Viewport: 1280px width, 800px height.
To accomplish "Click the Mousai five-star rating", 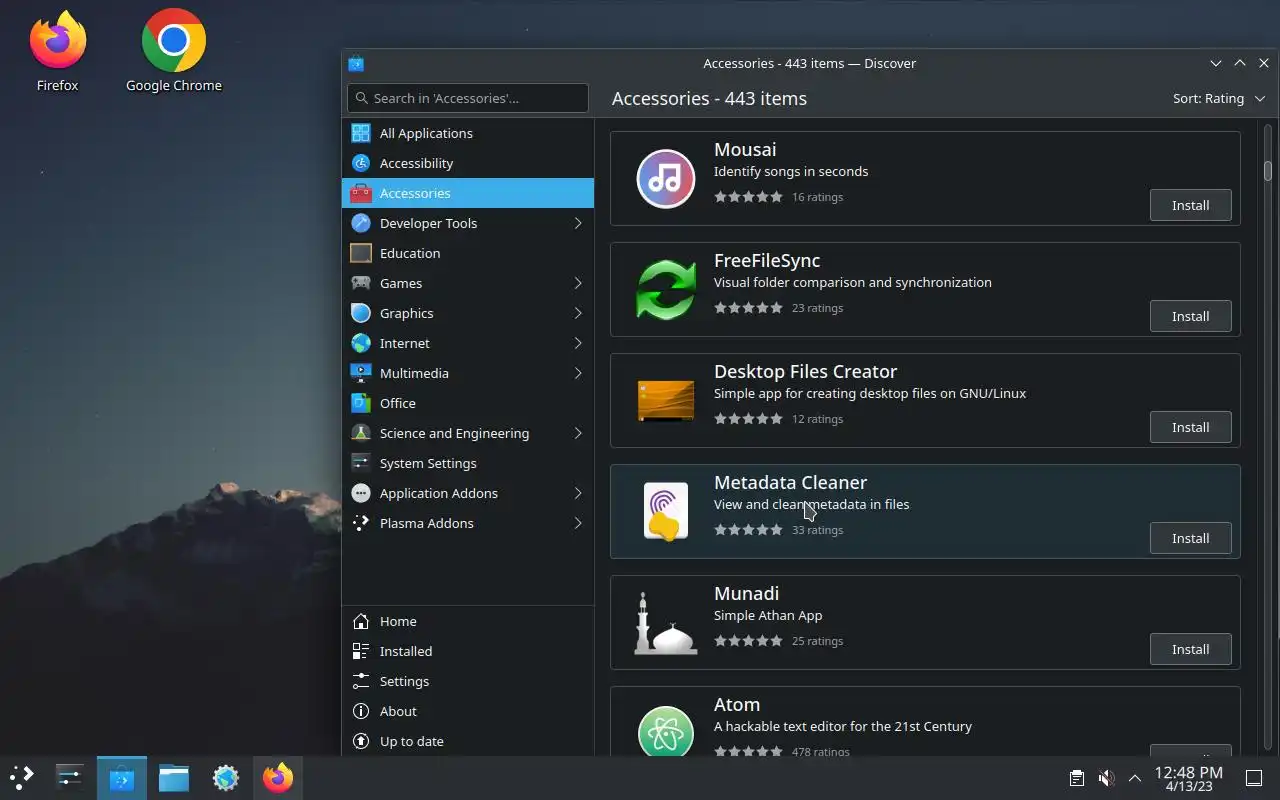I will pyautogui.click(x=748, y=197).
